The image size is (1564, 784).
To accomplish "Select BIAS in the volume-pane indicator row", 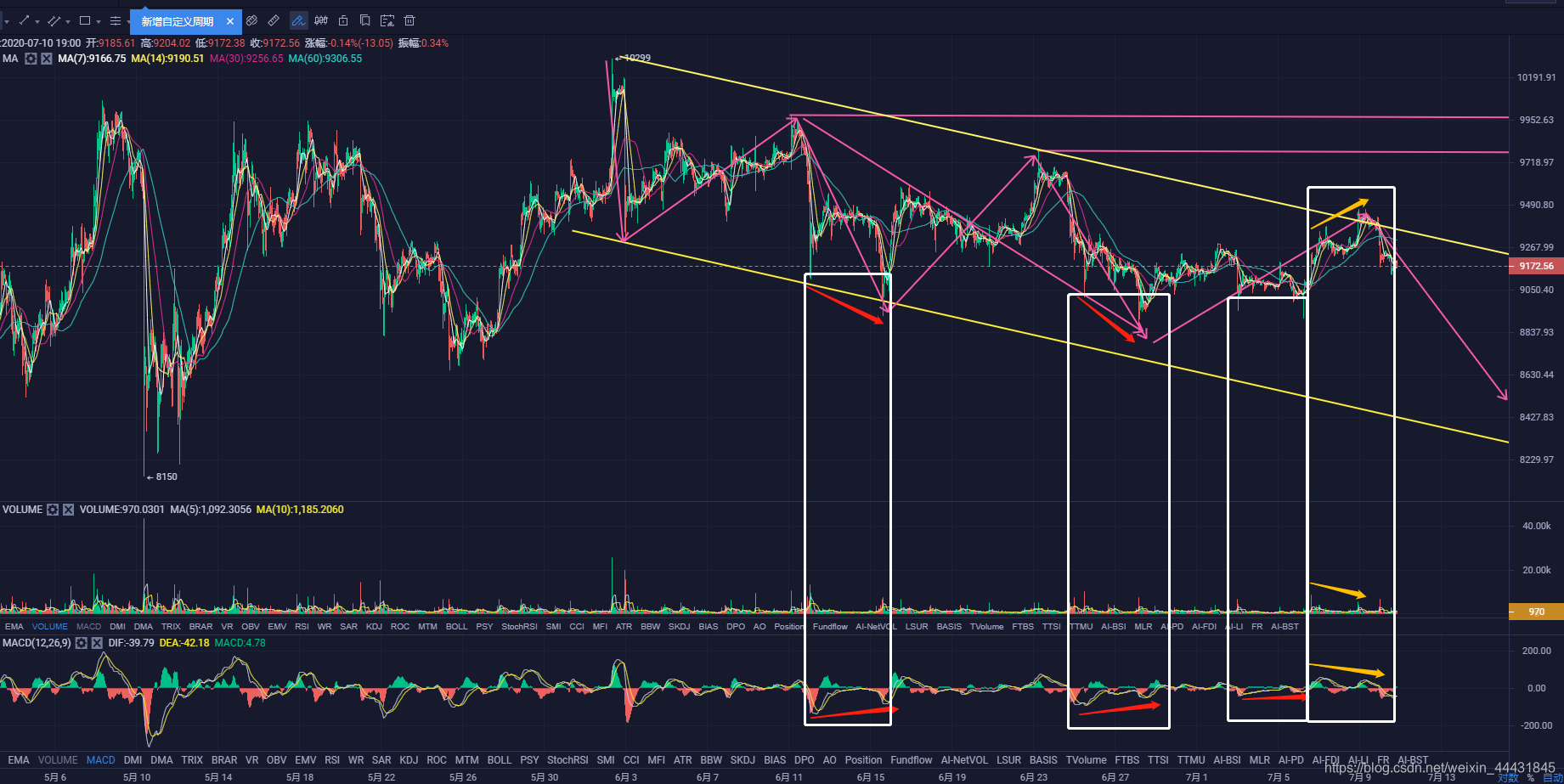I will tap(709, 627).
